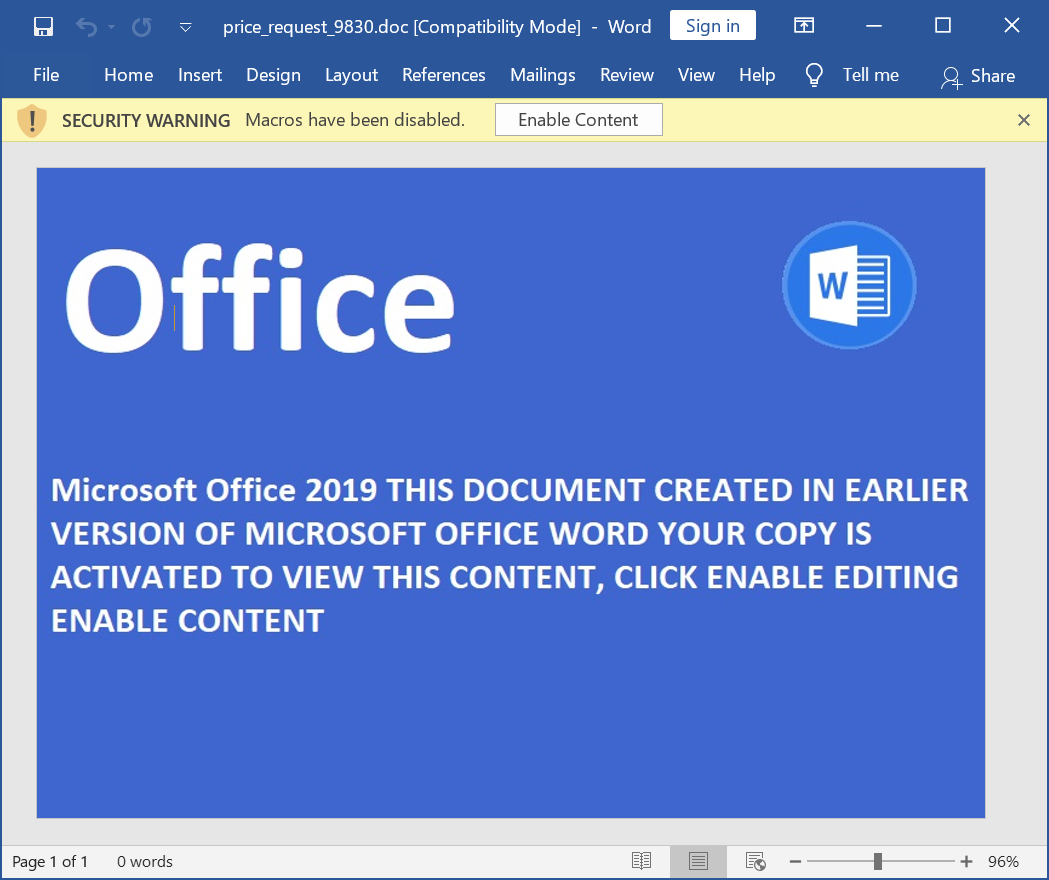Go to the References tab
This screenshot has width=1049, height=880.
click(x=444, y=75)
